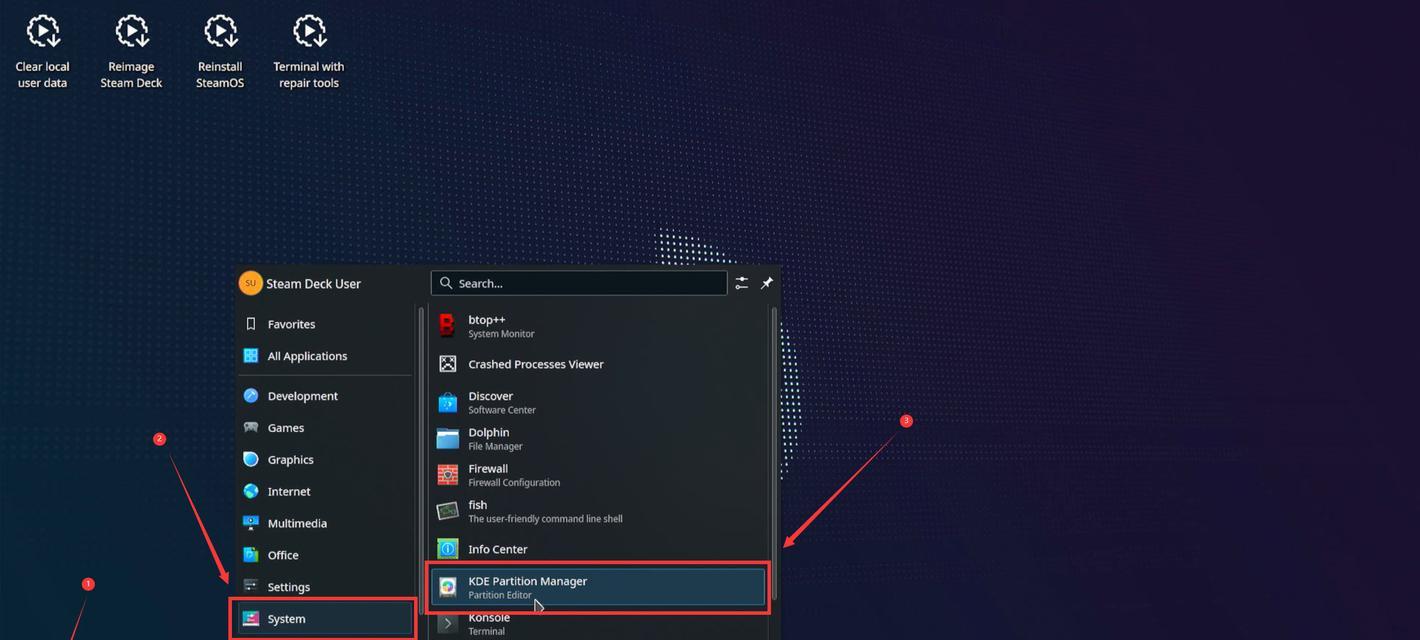This screenshot has width=1420, height=640.
Task: Go to the Settings category
Action: tap(325, 587)
